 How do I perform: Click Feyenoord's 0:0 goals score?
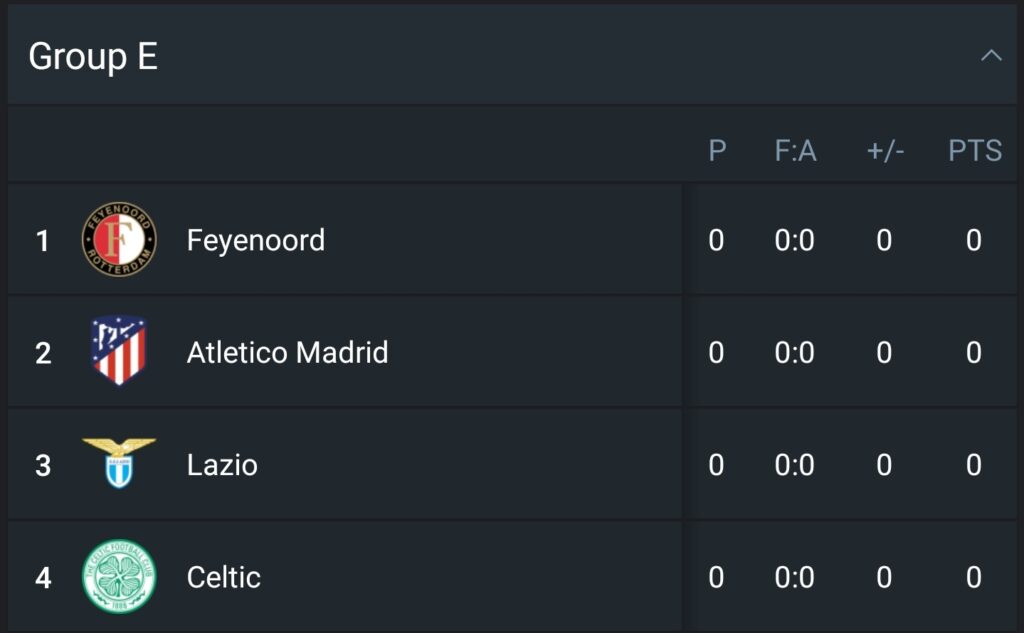(x=795, y=240)
